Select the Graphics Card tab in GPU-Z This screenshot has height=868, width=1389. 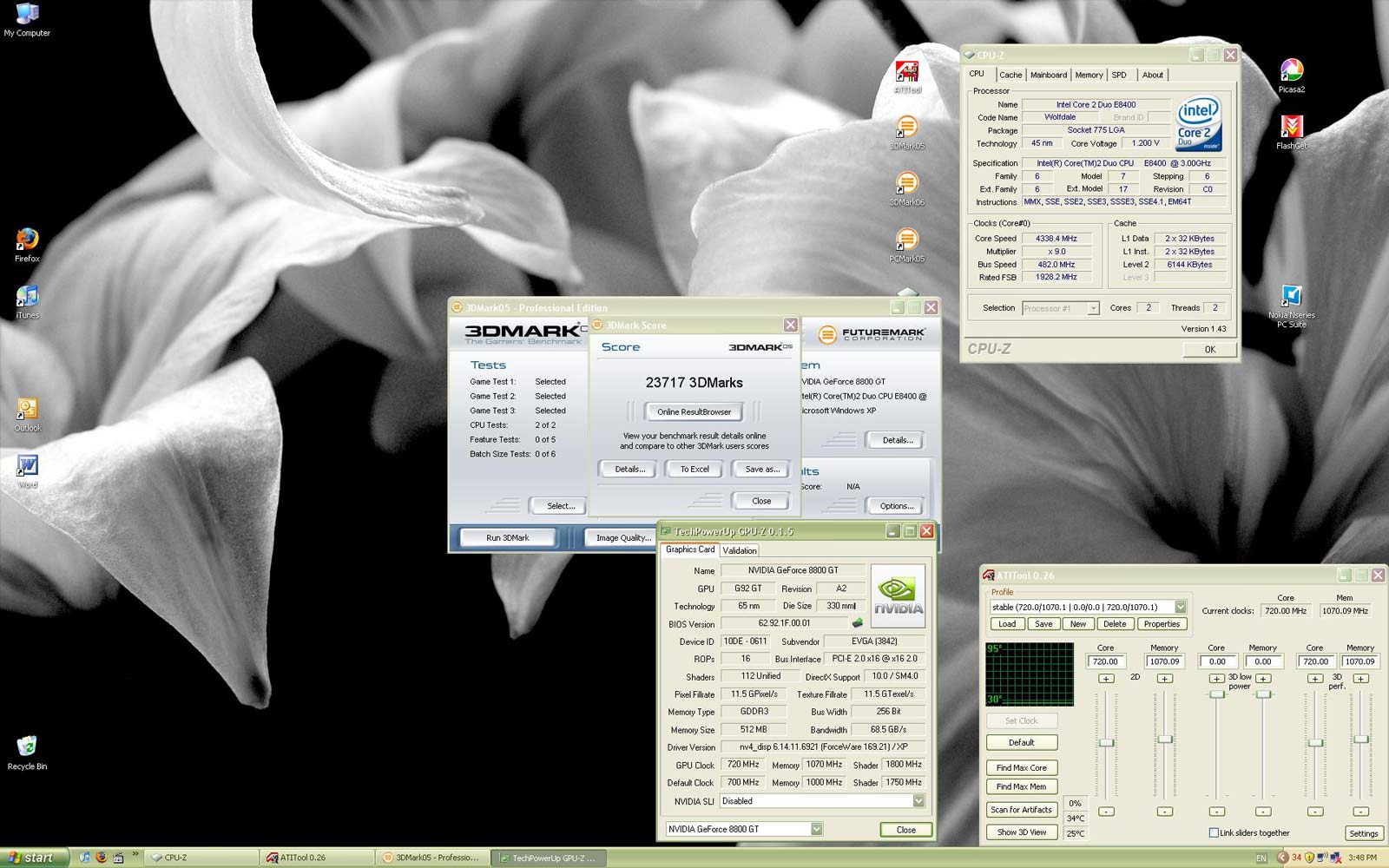coord(689,549)
